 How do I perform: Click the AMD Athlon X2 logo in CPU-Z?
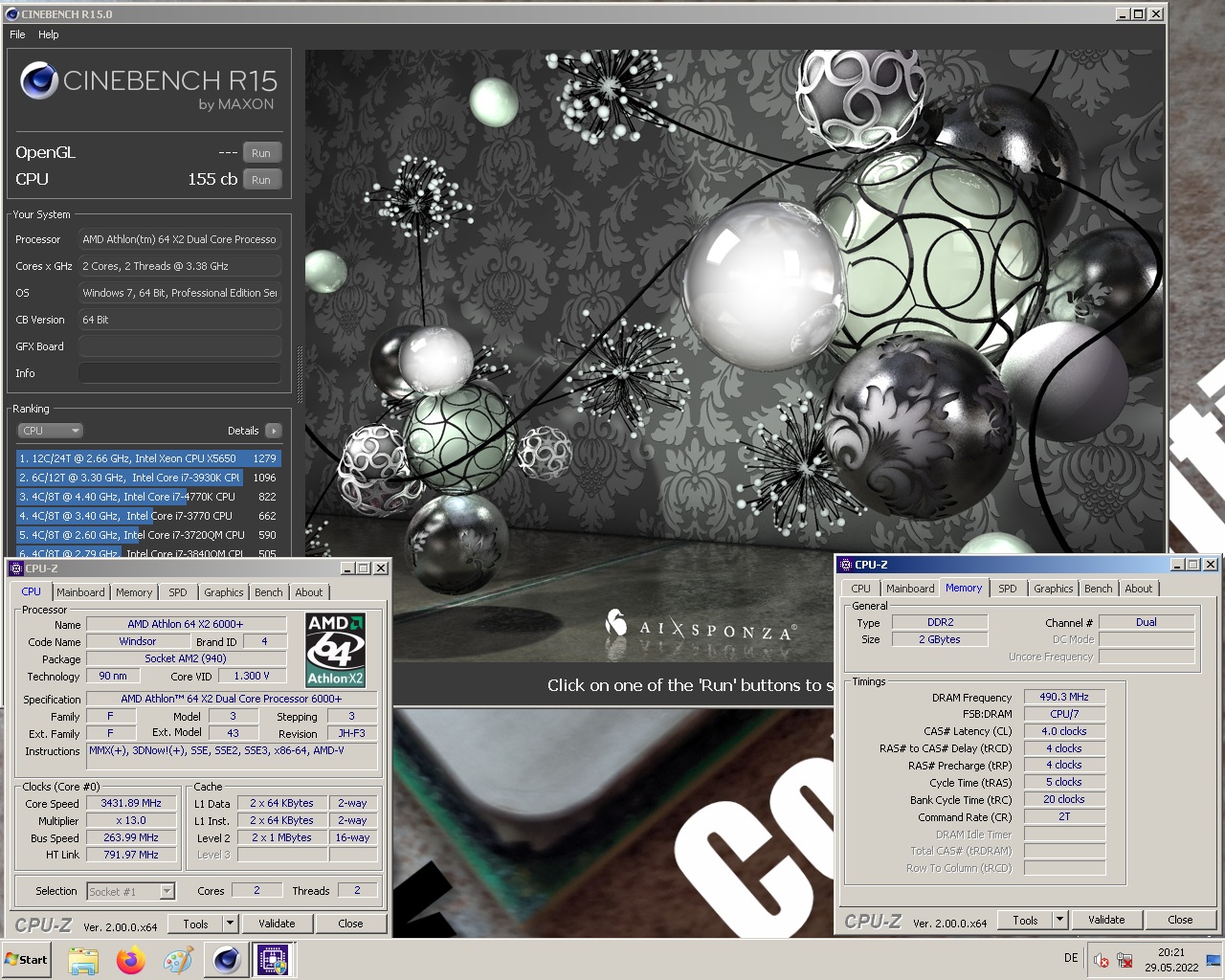(335, 650)
